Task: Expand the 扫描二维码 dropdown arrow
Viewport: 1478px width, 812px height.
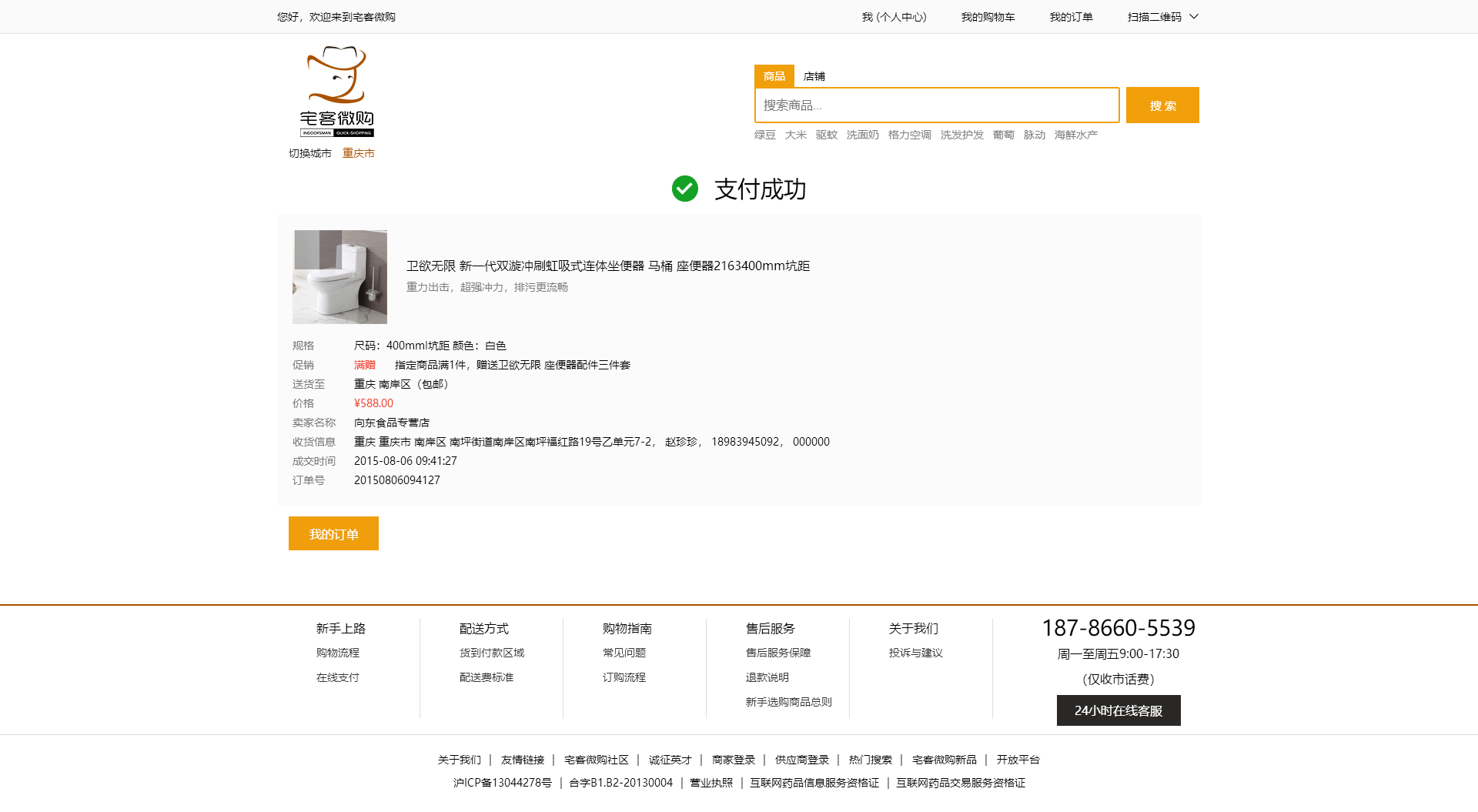Action: [1194, 17]
